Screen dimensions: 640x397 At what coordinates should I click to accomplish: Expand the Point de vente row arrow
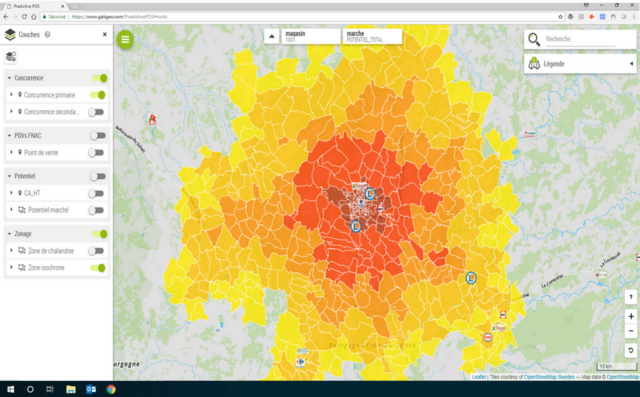[x=11, y=152]
